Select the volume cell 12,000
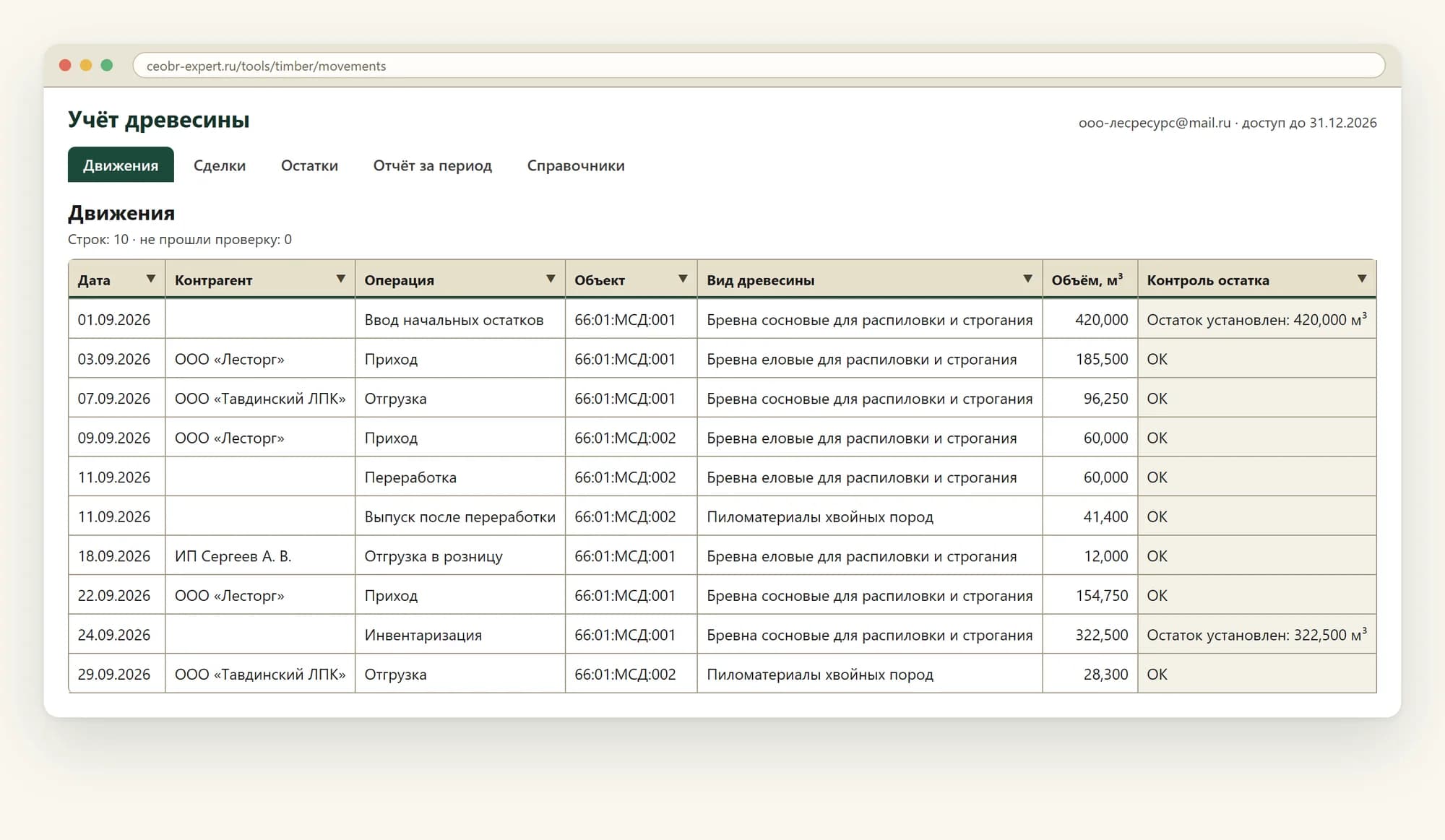The height and width of the screenshot is (840, 1445). pos(1090,556)
